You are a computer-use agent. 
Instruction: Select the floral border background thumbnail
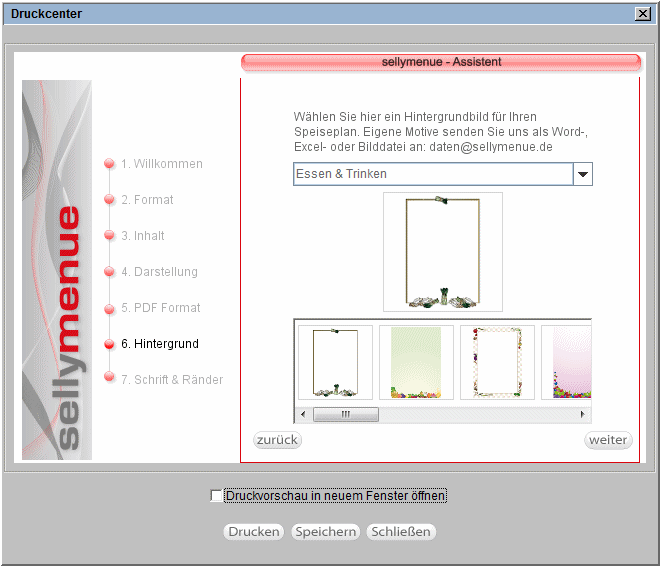click(x=497, y=362)
